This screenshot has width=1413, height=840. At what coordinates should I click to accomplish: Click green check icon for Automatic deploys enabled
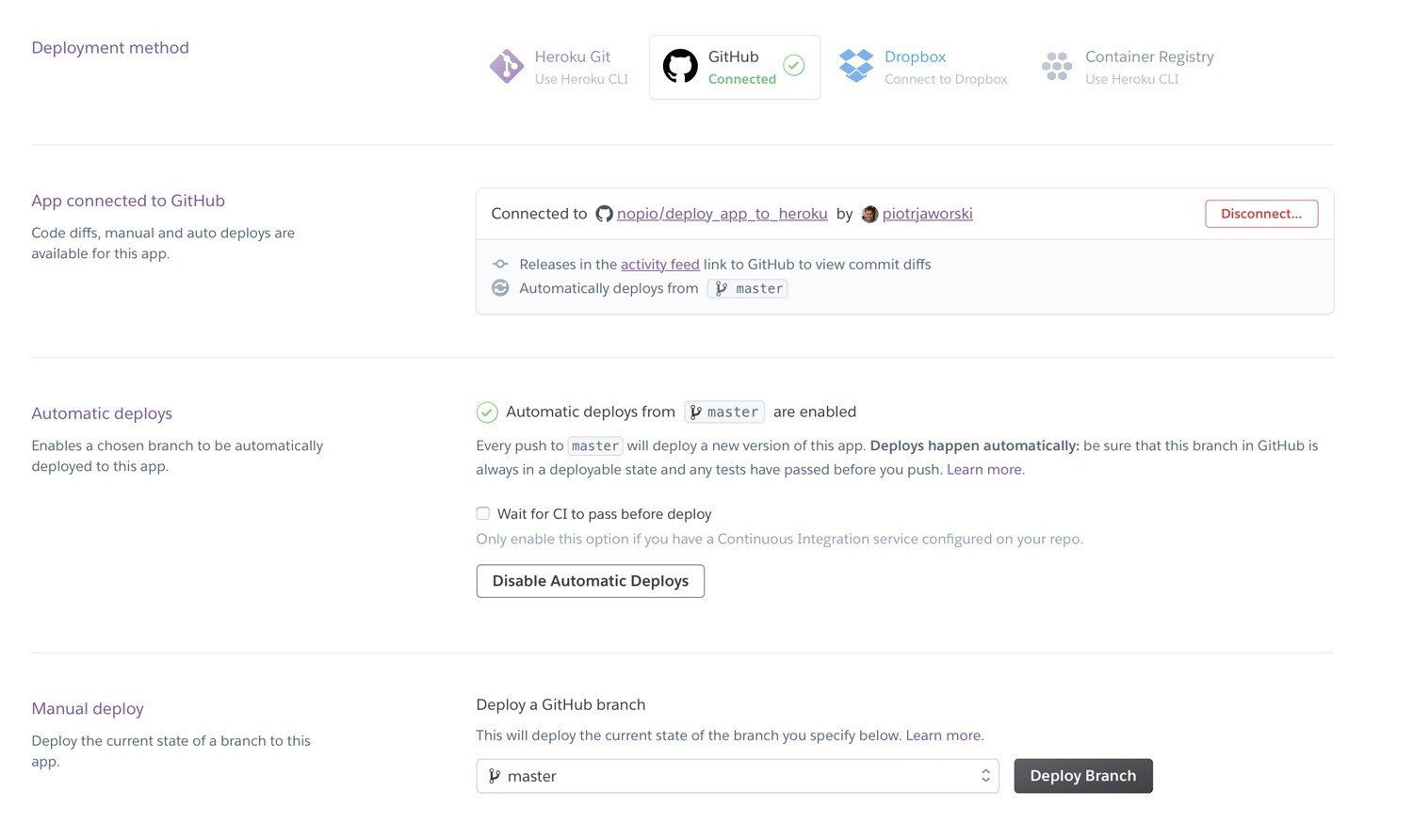487,412
